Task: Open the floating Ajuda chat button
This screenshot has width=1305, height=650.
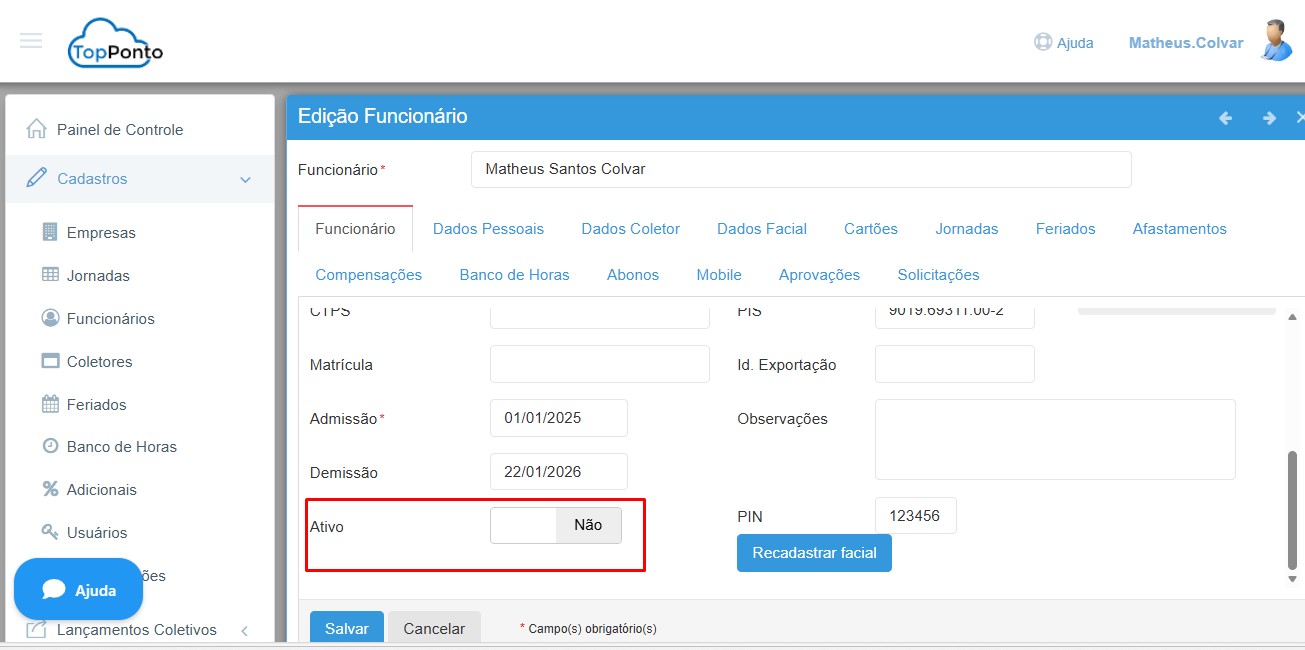Action: coord(79,590)
